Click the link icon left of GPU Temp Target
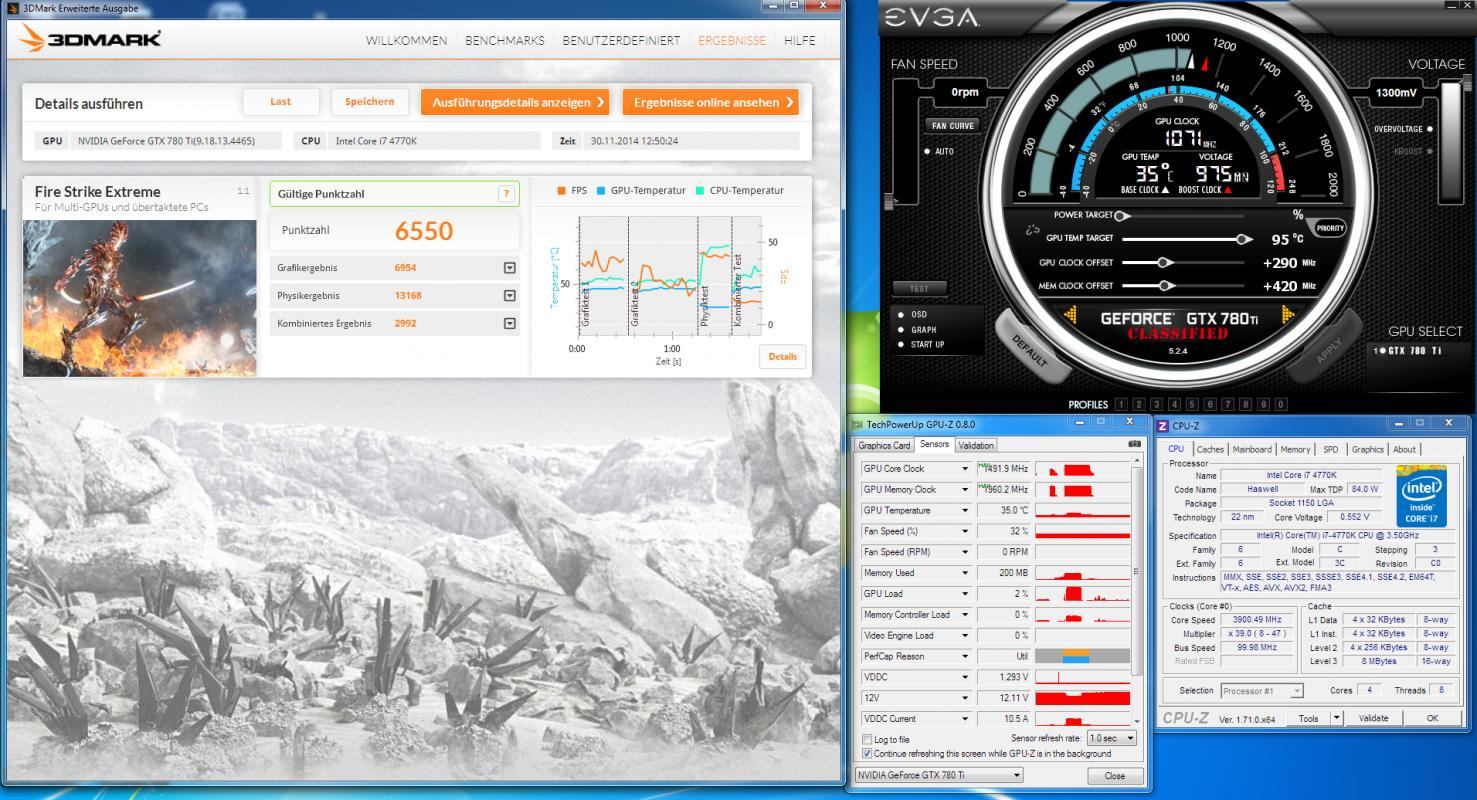The width and height of the screenshot is (1477, 800). pos(1033,229)
